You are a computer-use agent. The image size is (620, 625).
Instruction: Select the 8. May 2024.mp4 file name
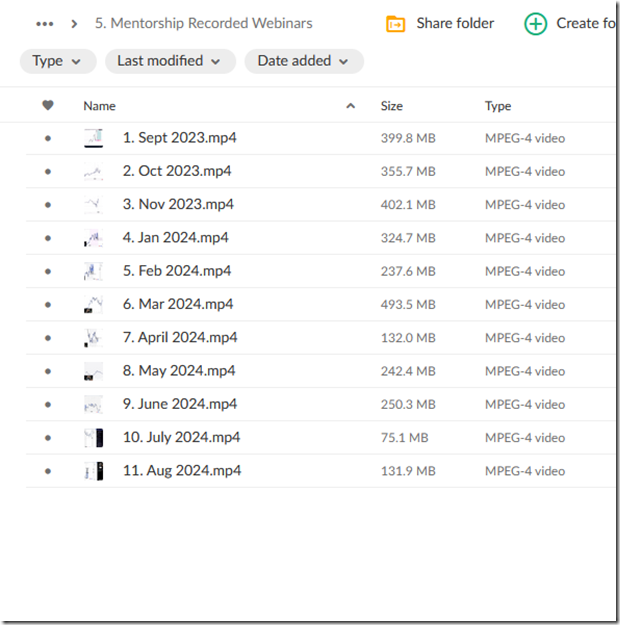pos(179,371)
